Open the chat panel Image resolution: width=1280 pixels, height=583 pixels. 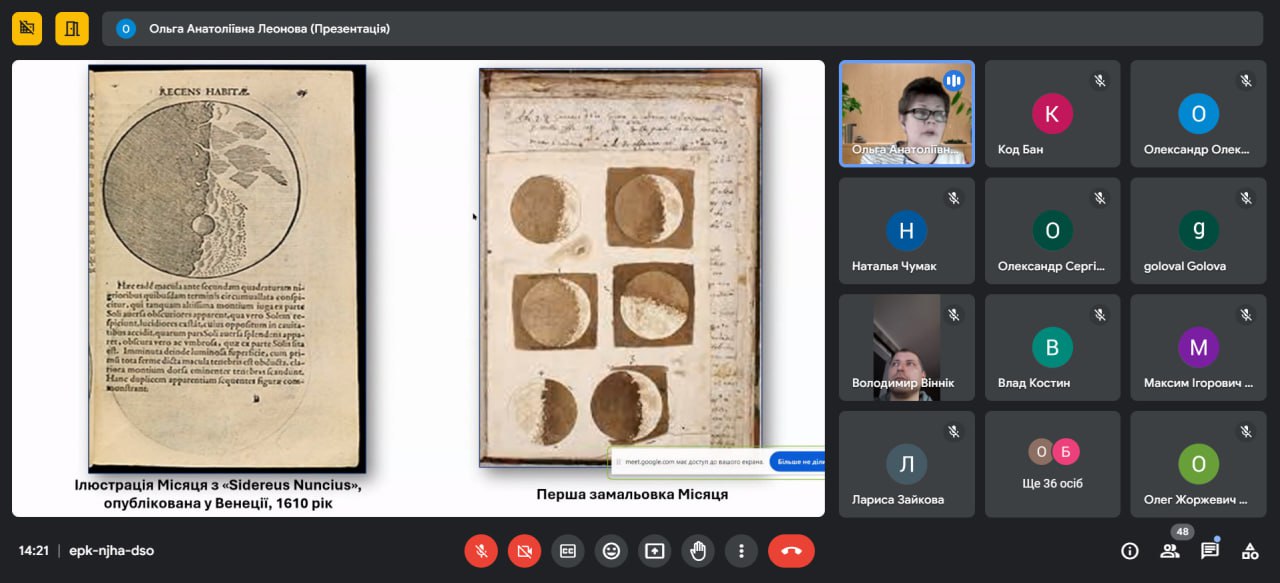[1210, 550]
